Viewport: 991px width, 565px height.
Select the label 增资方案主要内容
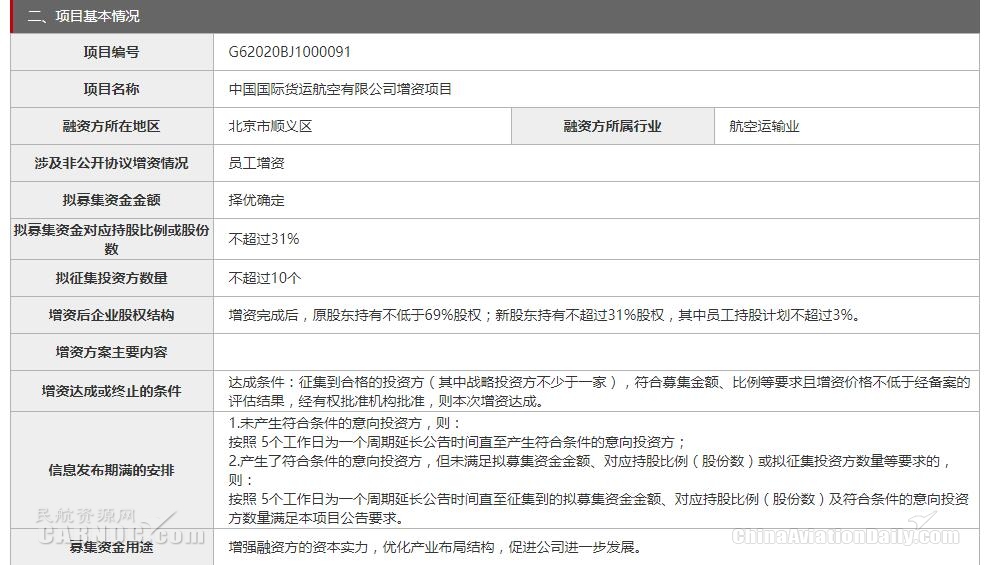111,352
